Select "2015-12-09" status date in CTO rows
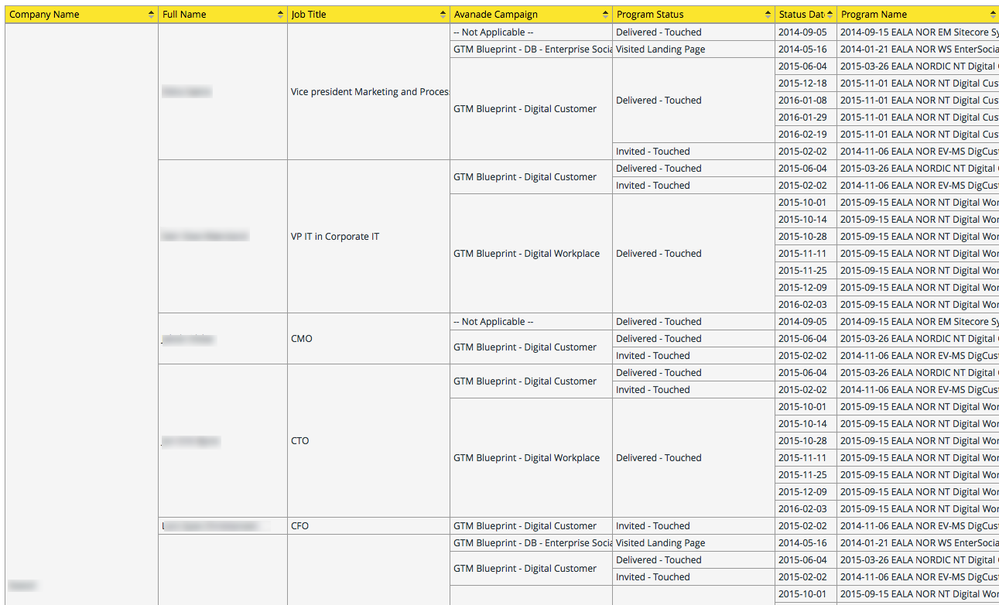The width and height of the screenshot is (999, 605). (806, 492)
